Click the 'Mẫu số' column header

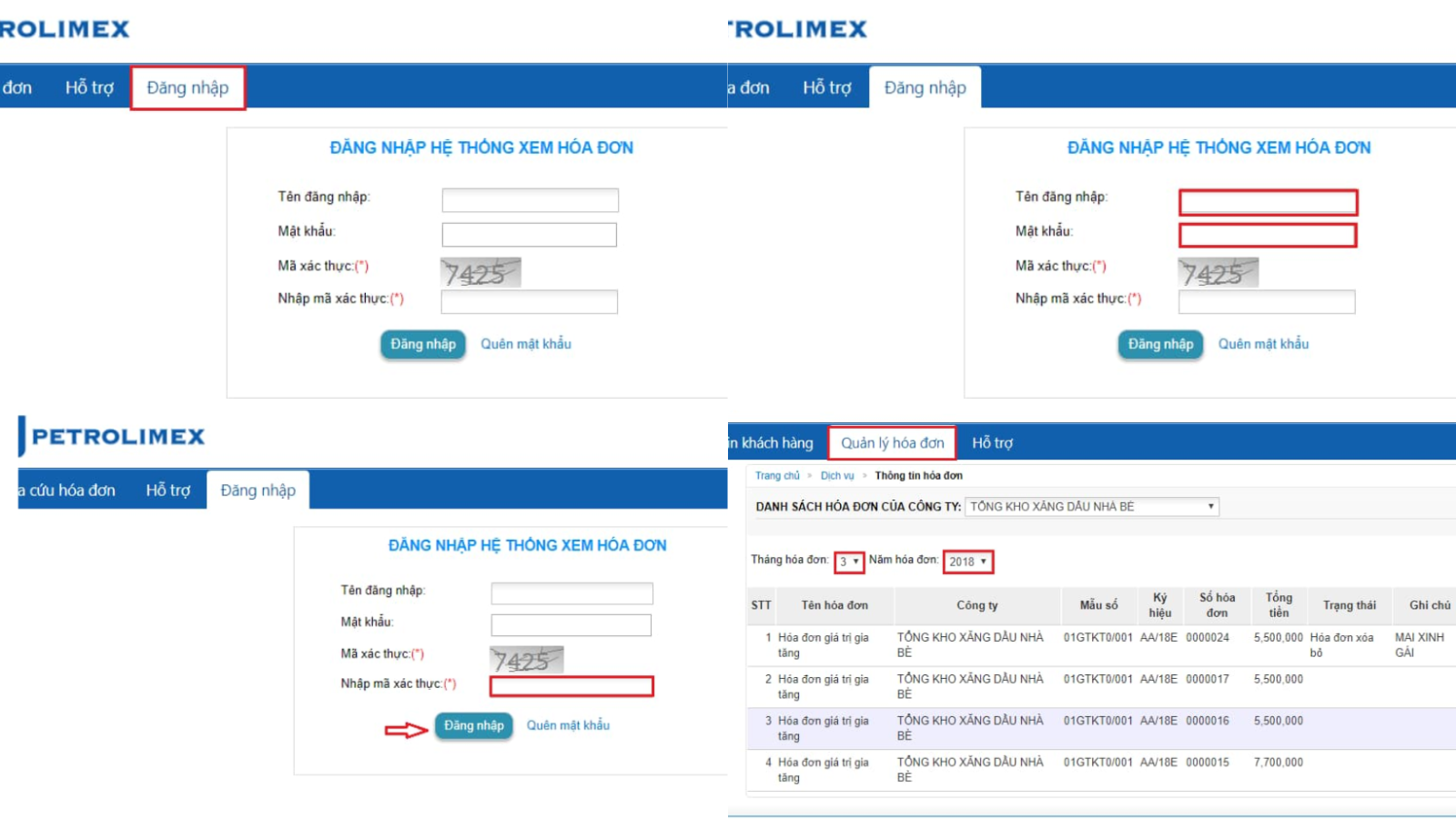pos(1099,605)
